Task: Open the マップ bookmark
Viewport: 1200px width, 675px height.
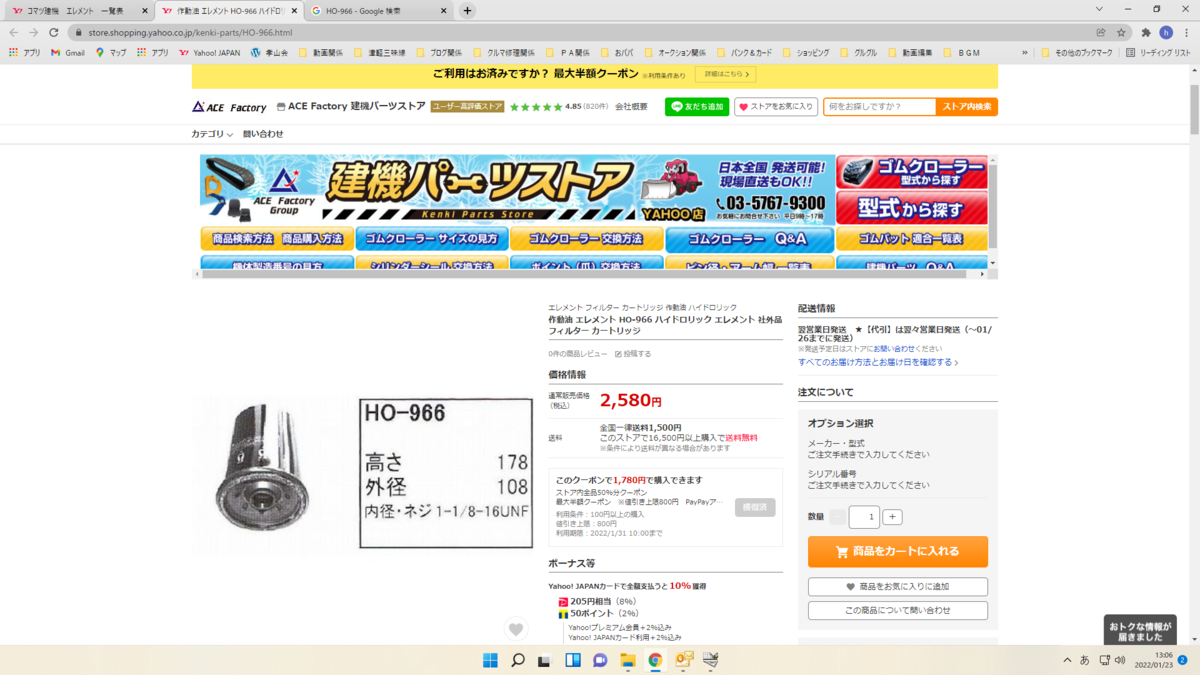Action: click(111, 52)
